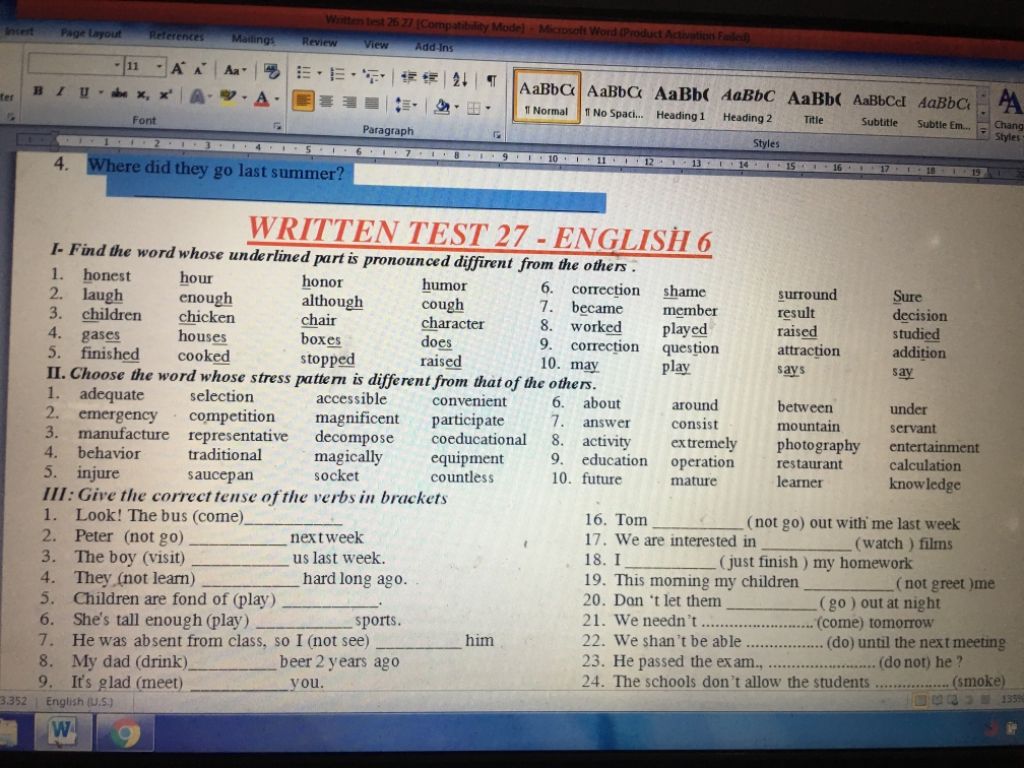Open the Add-Ins tab
Image resolution: width=1024 pixels, height=768 pixels.
coord(434,46)
